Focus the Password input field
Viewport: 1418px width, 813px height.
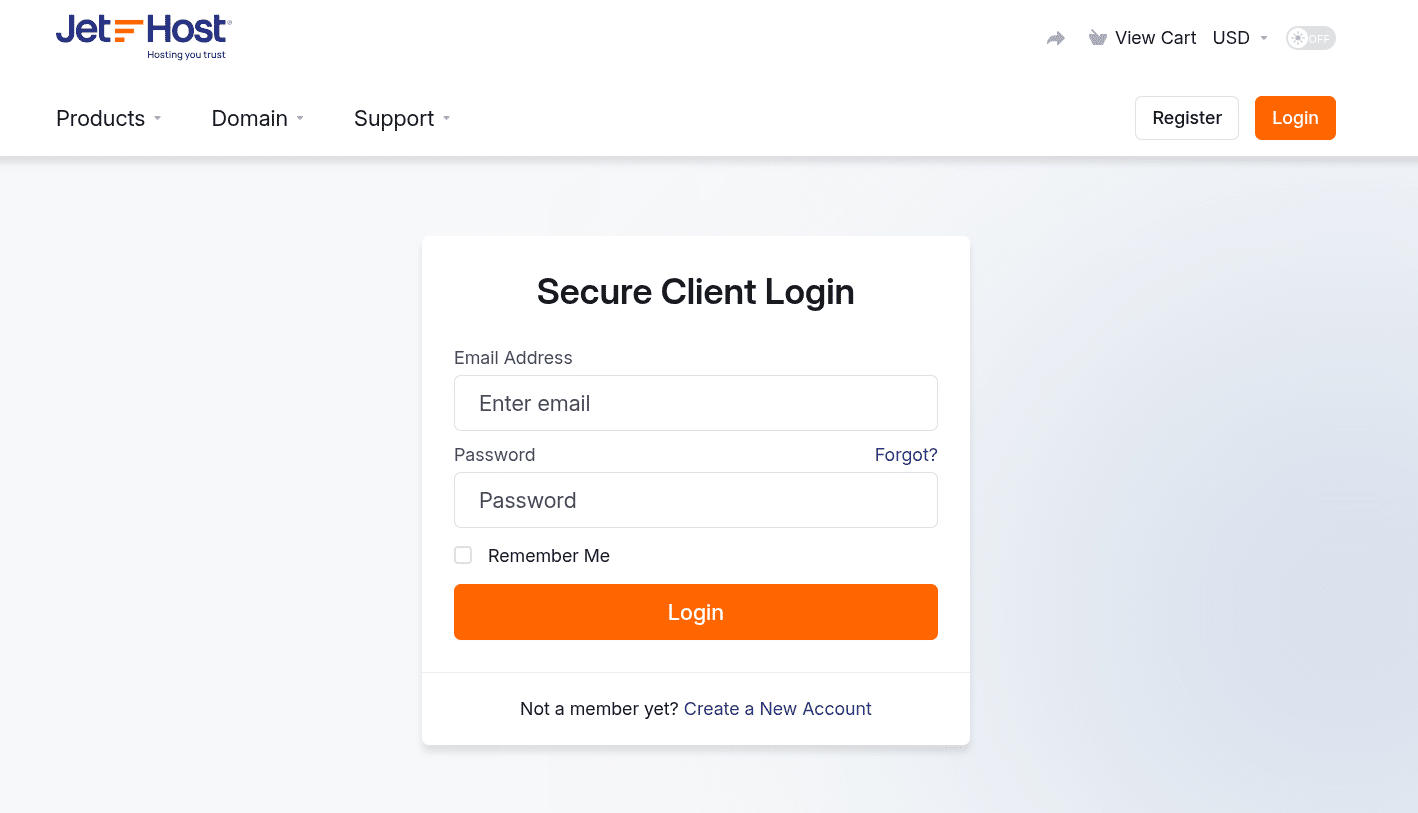[695, 500]
